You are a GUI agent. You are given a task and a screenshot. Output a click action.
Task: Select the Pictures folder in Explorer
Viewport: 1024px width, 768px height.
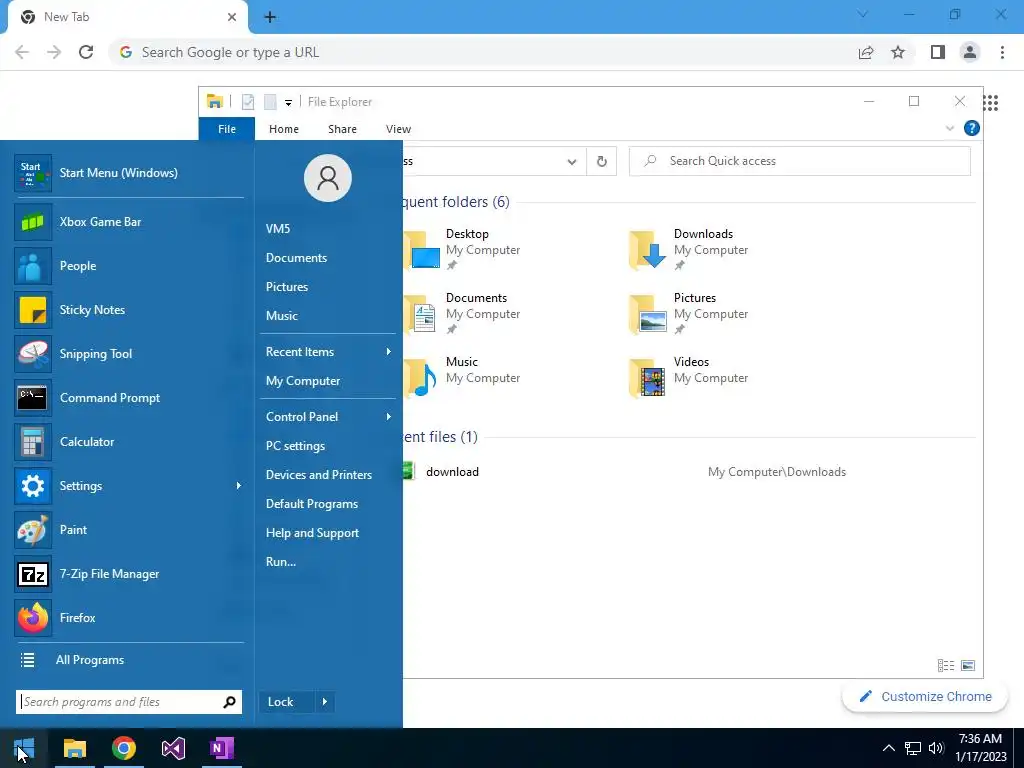pos(688,314)
